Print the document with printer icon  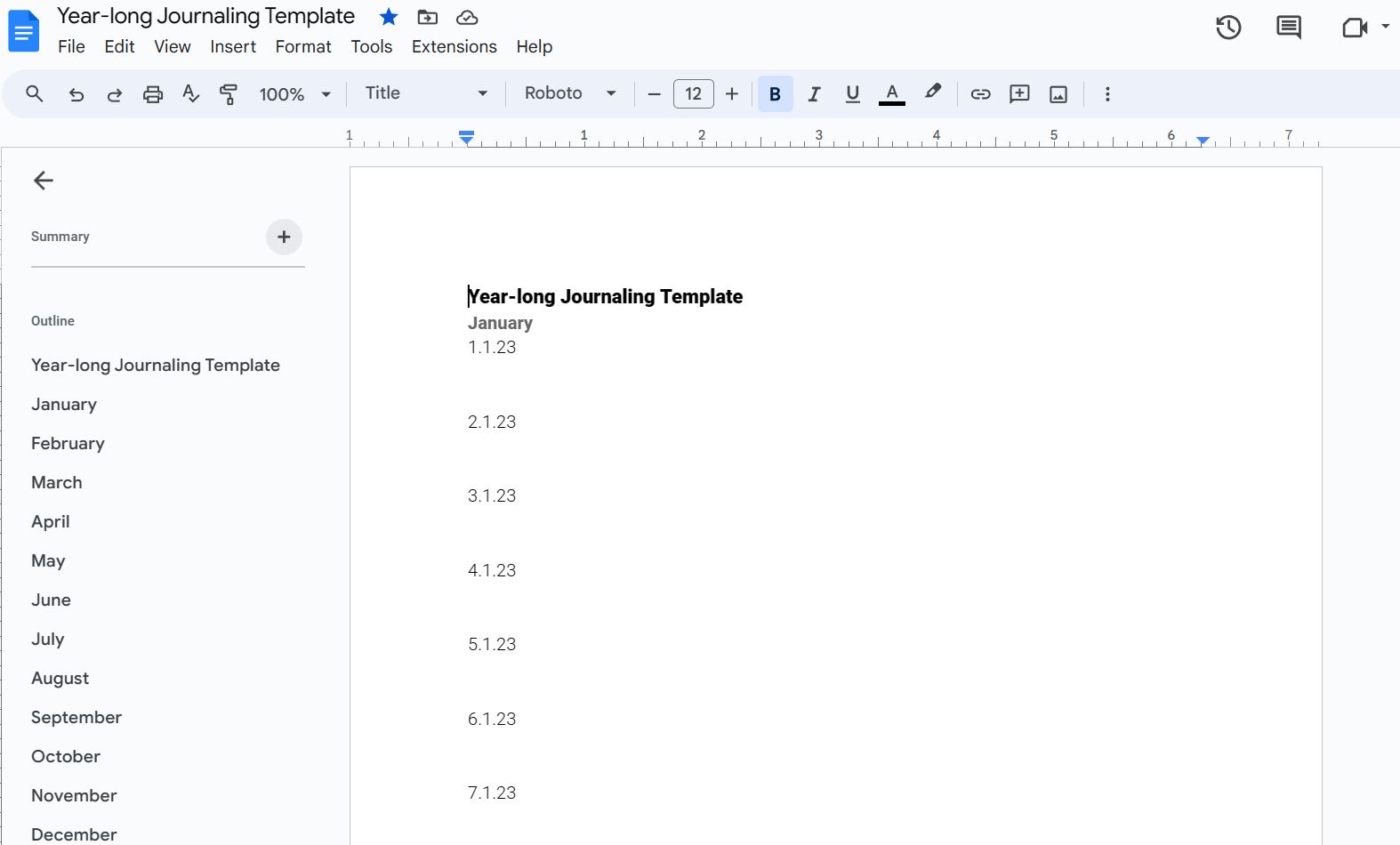(153, 94)
